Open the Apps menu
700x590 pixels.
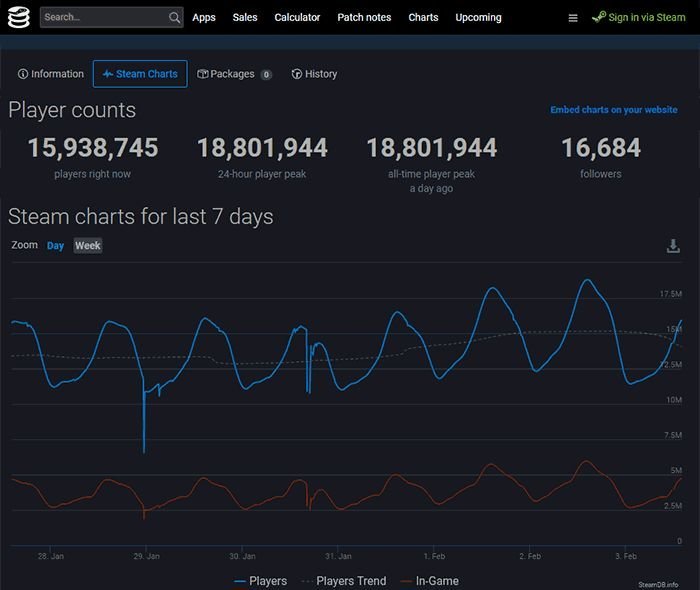204,17
